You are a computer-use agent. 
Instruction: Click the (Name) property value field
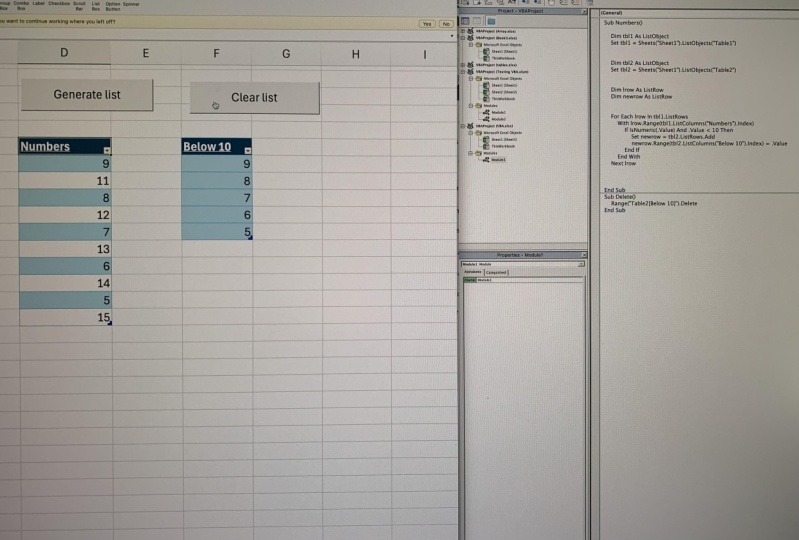click(x=529, y=280)
